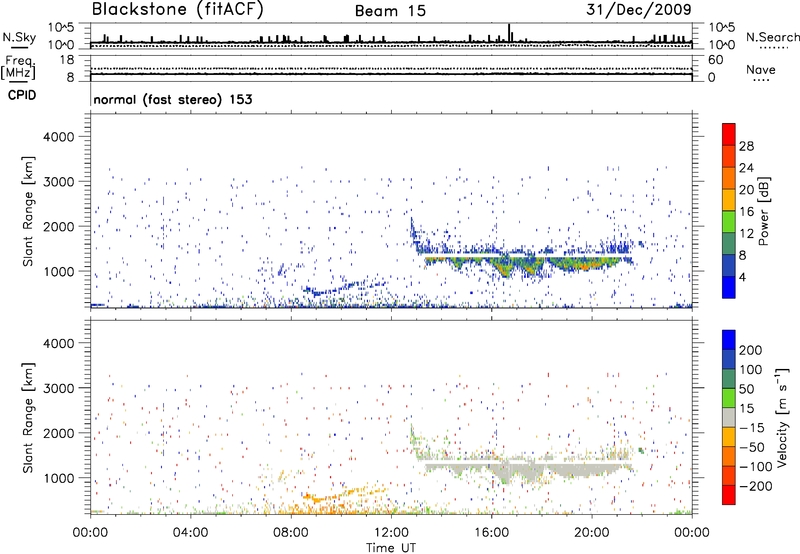Pick the light green 15–50 velocity colorbar segment
Viewport: 800px width, 554px height.
(x=729, y=398)
